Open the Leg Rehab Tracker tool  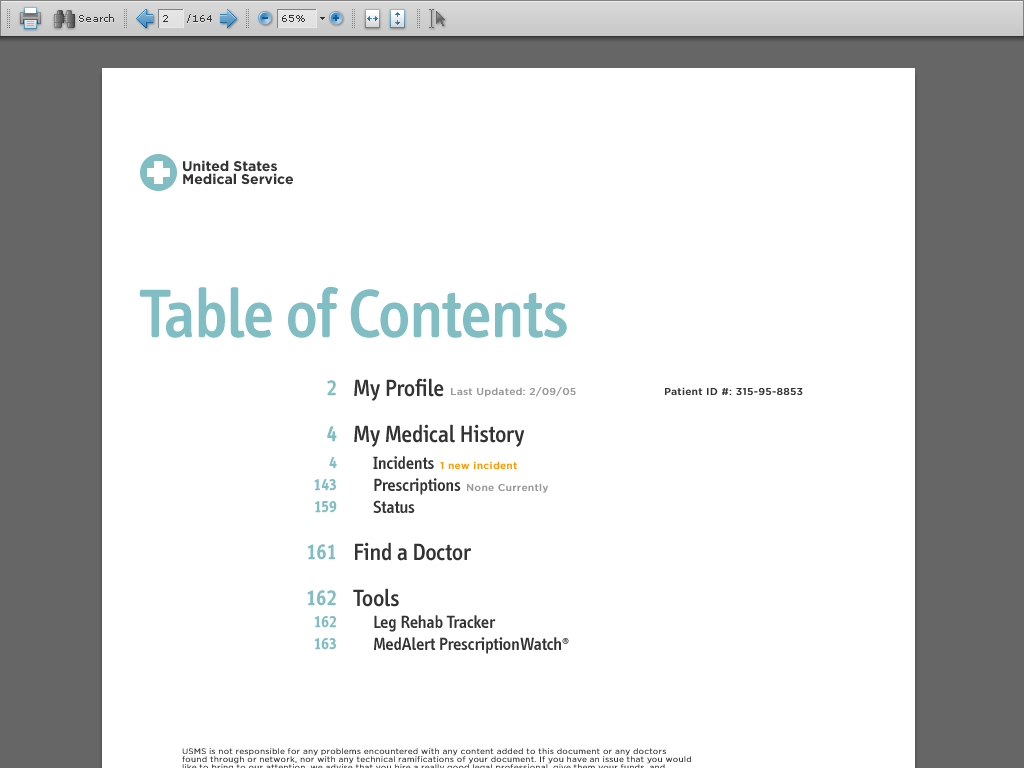(434, 623)
